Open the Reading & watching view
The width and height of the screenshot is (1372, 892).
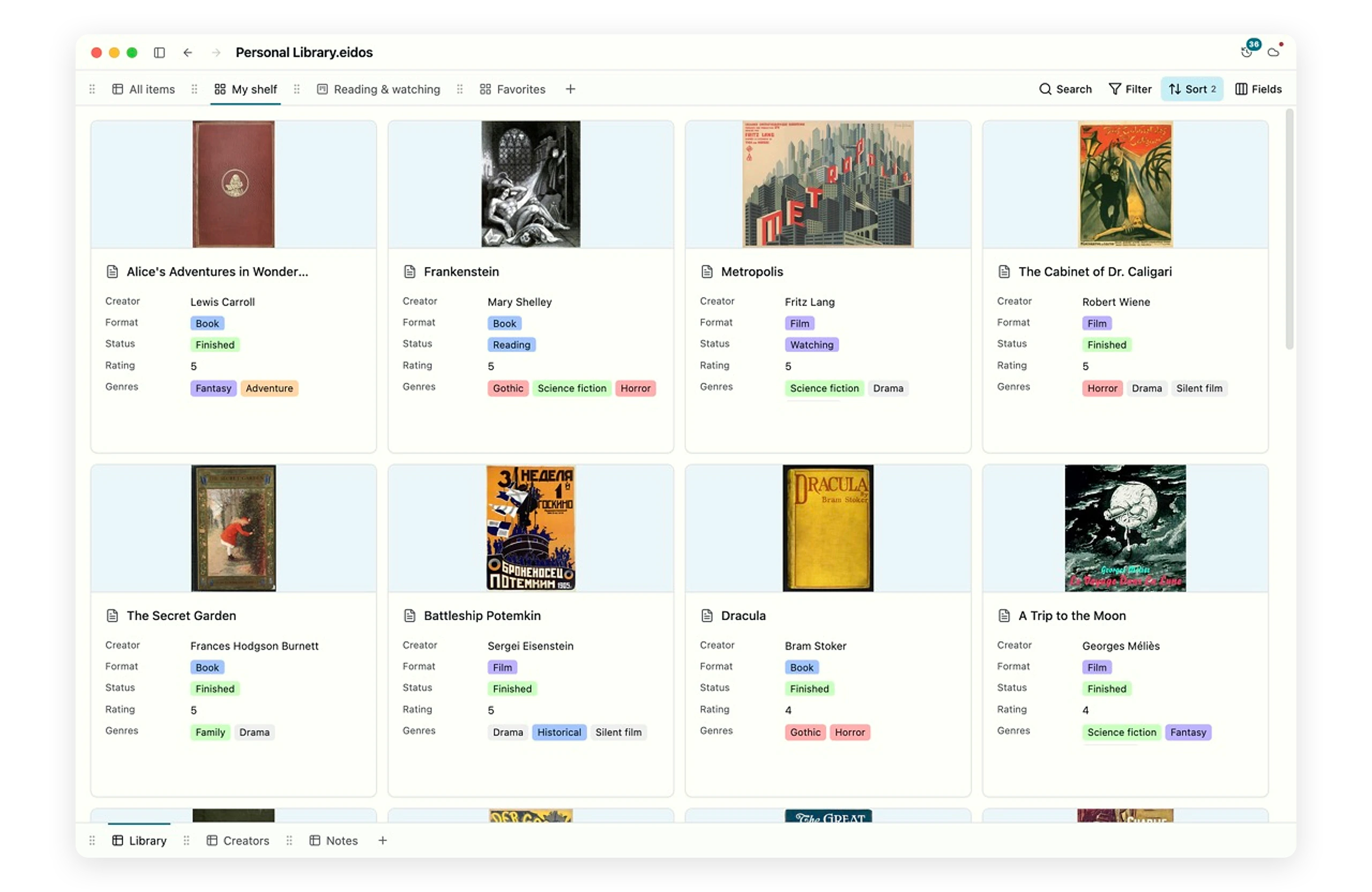click(x=379, y=90)
